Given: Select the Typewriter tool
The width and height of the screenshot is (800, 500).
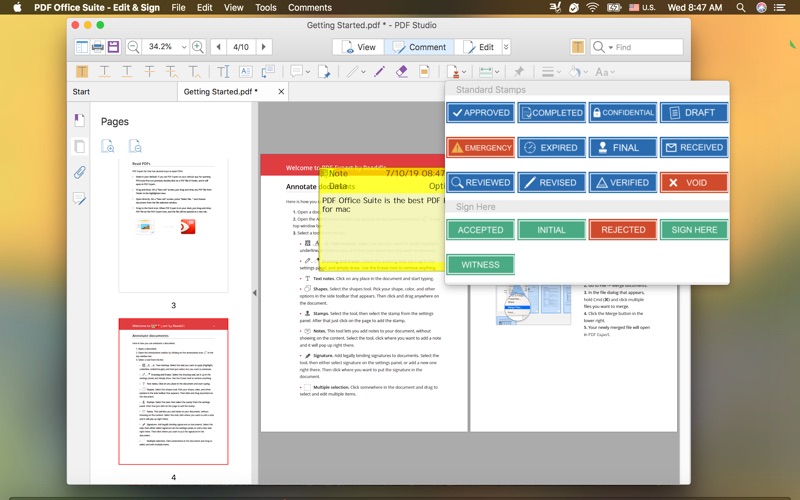Looking at the screenshot, I should point(223,71).
